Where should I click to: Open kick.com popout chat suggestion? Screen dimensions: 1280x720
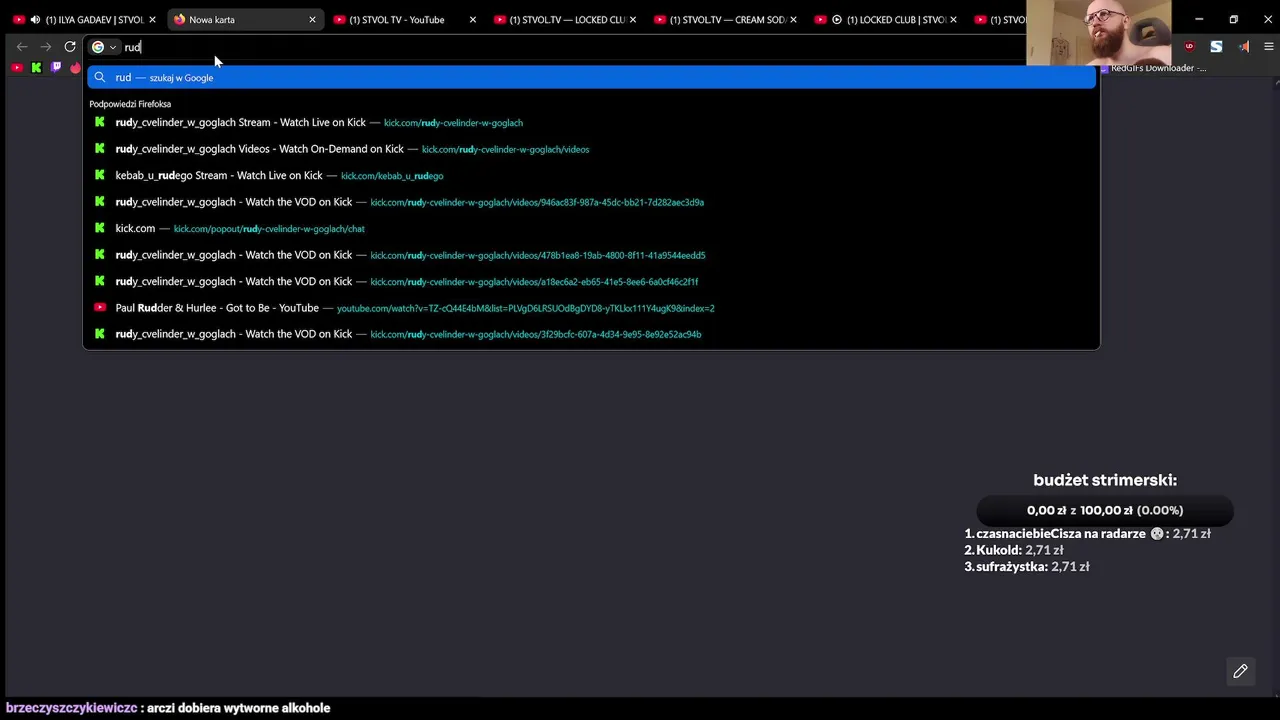(591, 229)
